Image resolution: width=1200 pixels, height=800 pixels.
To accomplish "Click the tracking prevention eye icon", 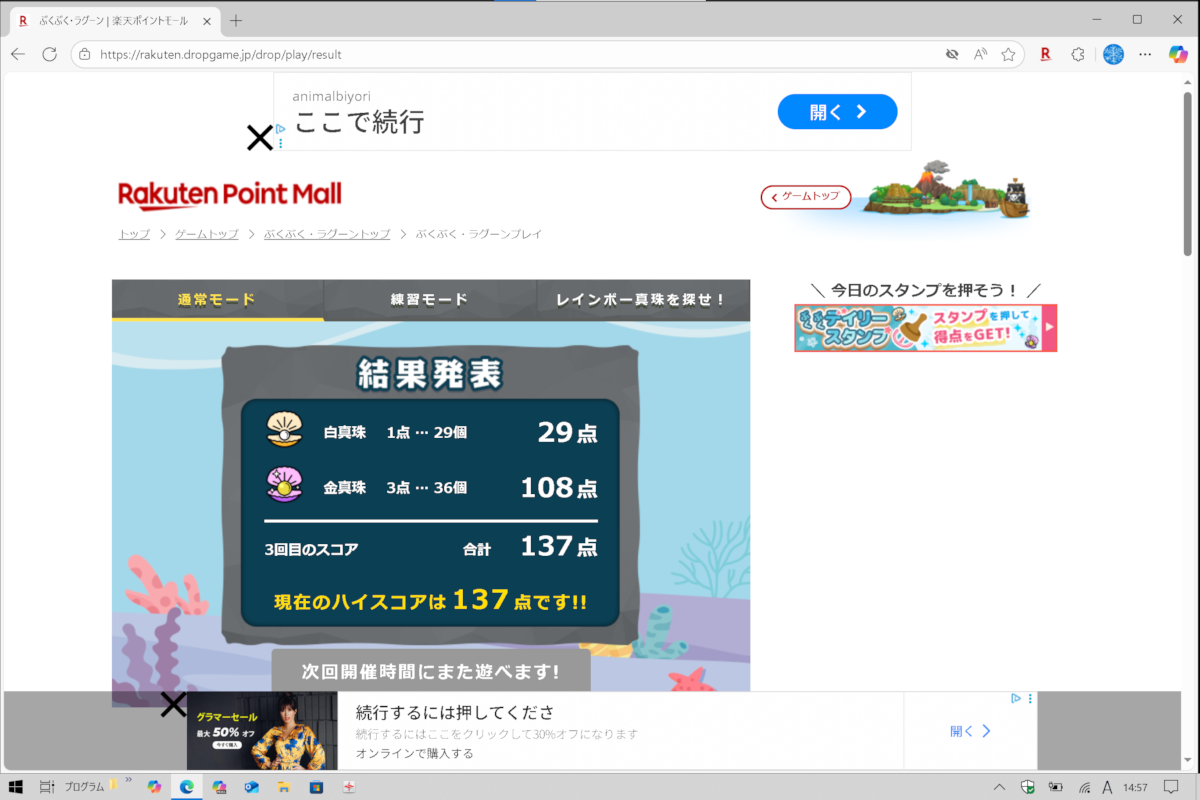I will coord(952,55).
